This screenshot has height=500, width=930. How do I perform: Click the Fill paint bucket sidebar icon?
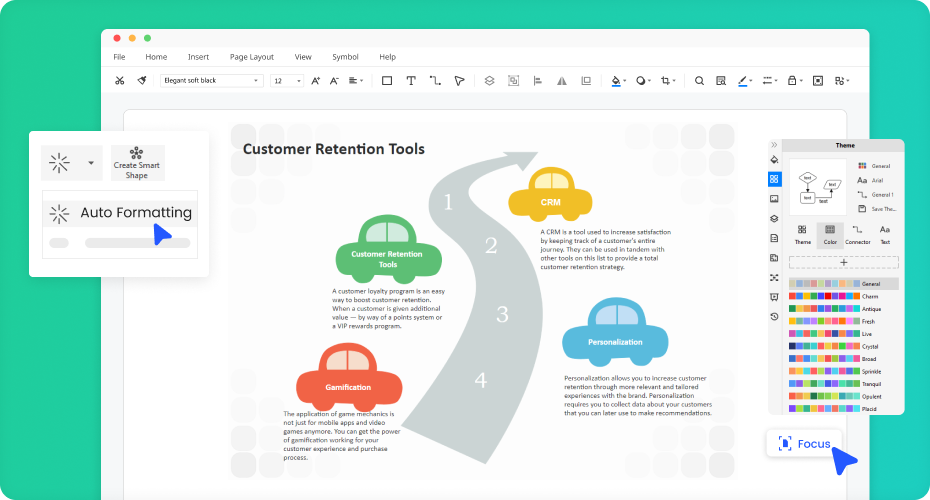(x=774, y=159)
